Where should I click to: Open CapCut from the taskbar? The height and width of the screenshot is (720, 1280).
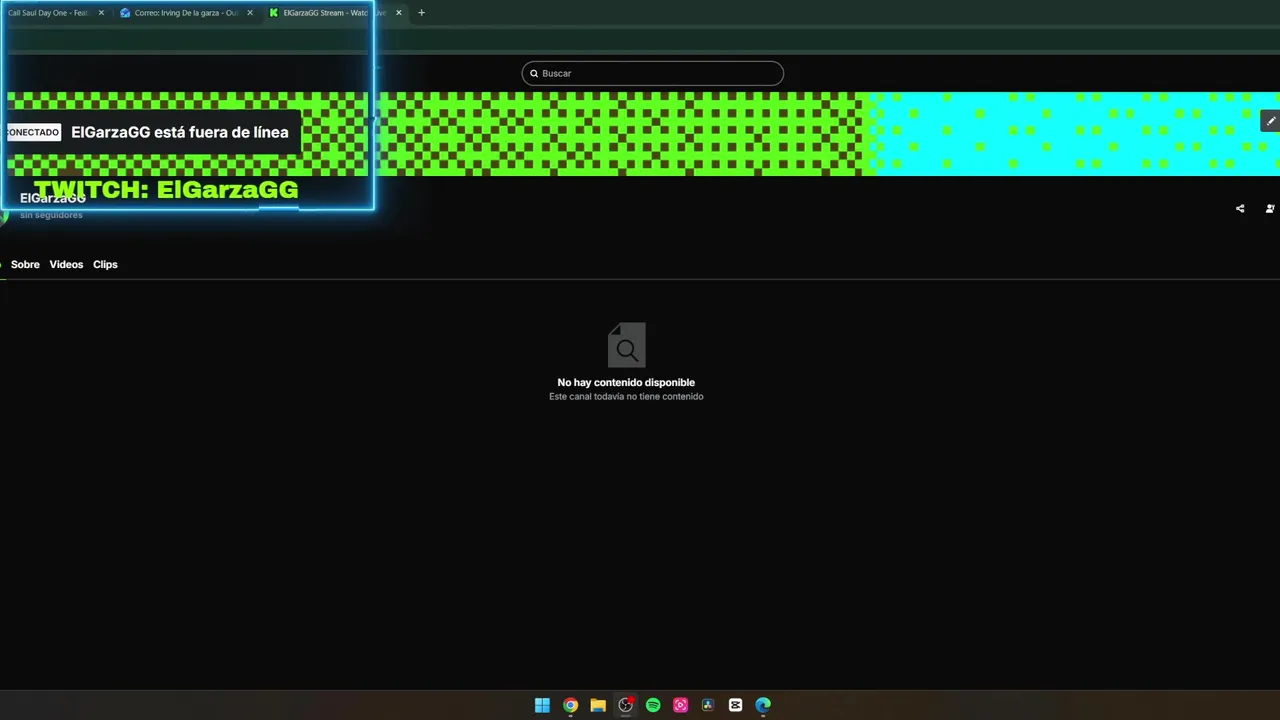tap(736, 705)
